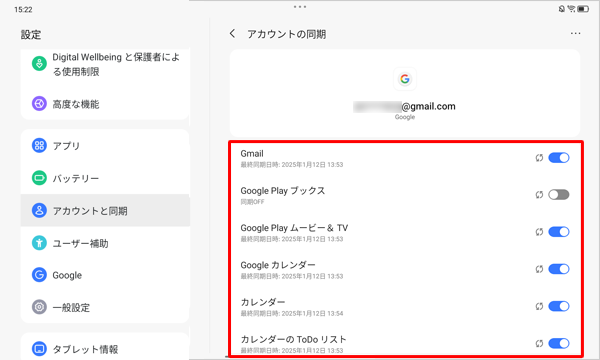Tap the Google カレンダー label
Viewport: 600px width, 360px height.
point(278,265)
